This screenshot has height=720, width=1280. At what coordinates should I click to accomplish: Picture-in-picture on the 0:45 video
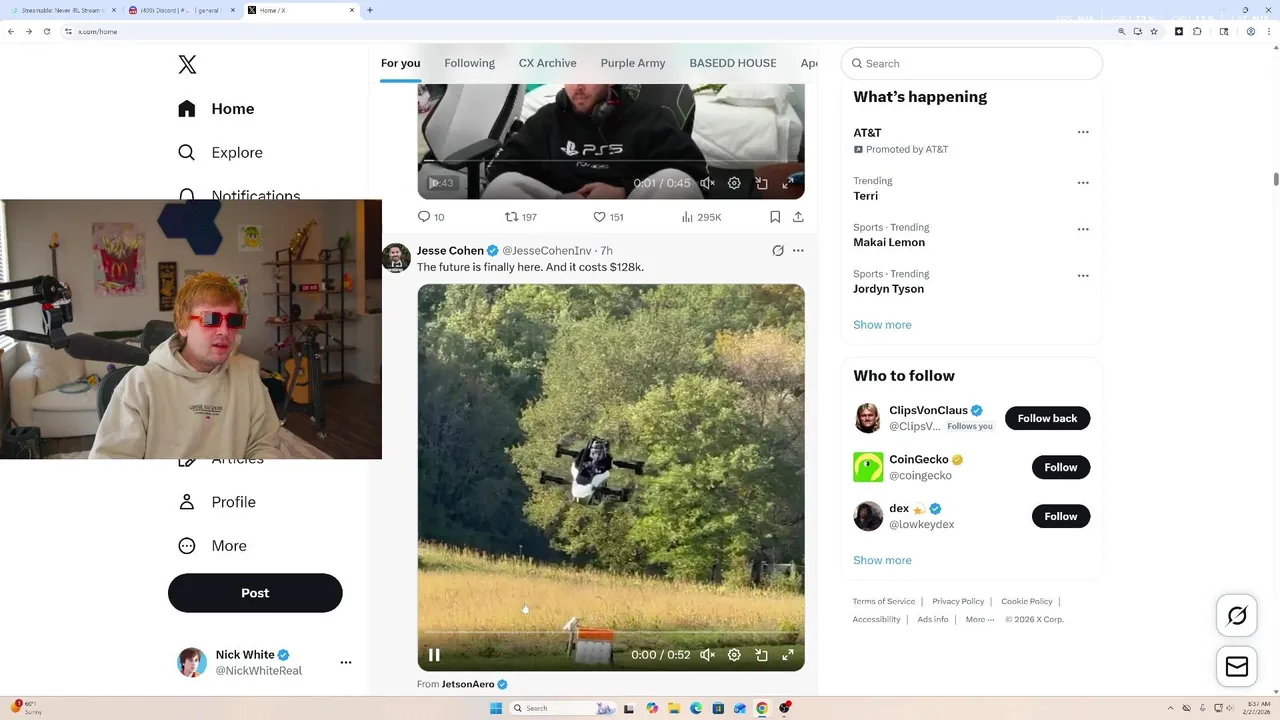coord(761,184)
